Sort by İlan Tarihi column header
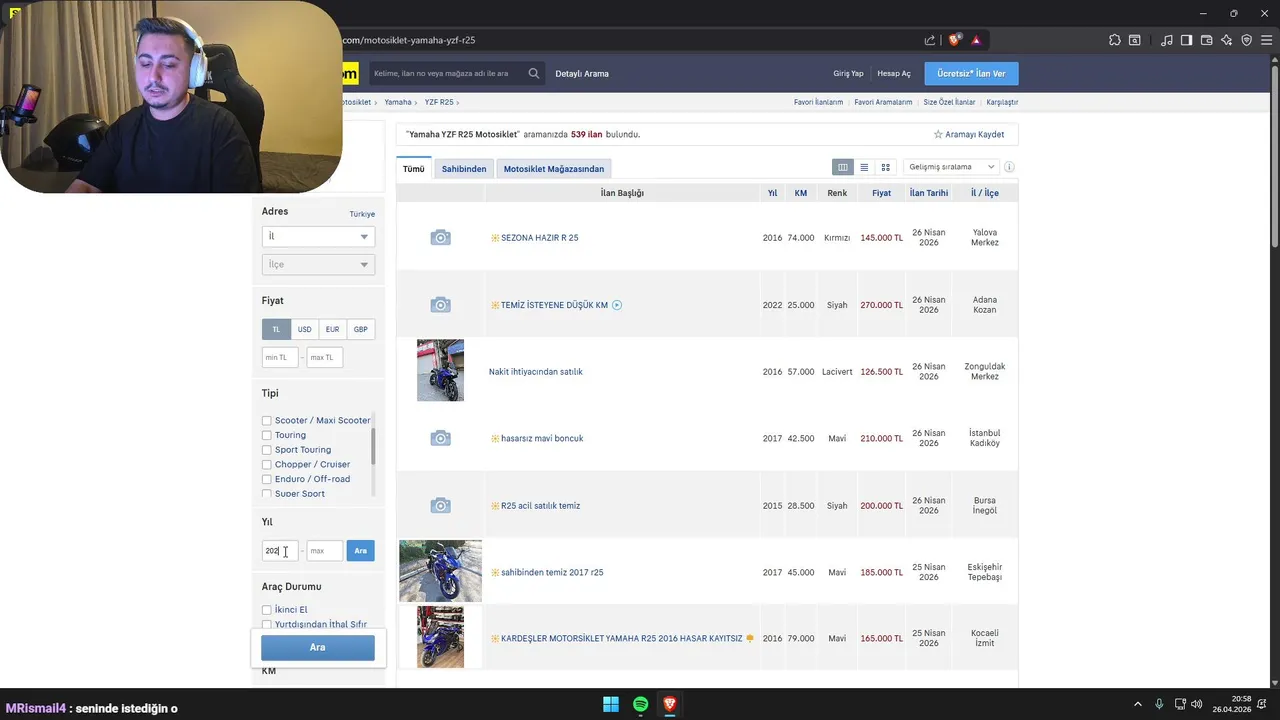Screen dimensions: 1280x720 [929, 193]
